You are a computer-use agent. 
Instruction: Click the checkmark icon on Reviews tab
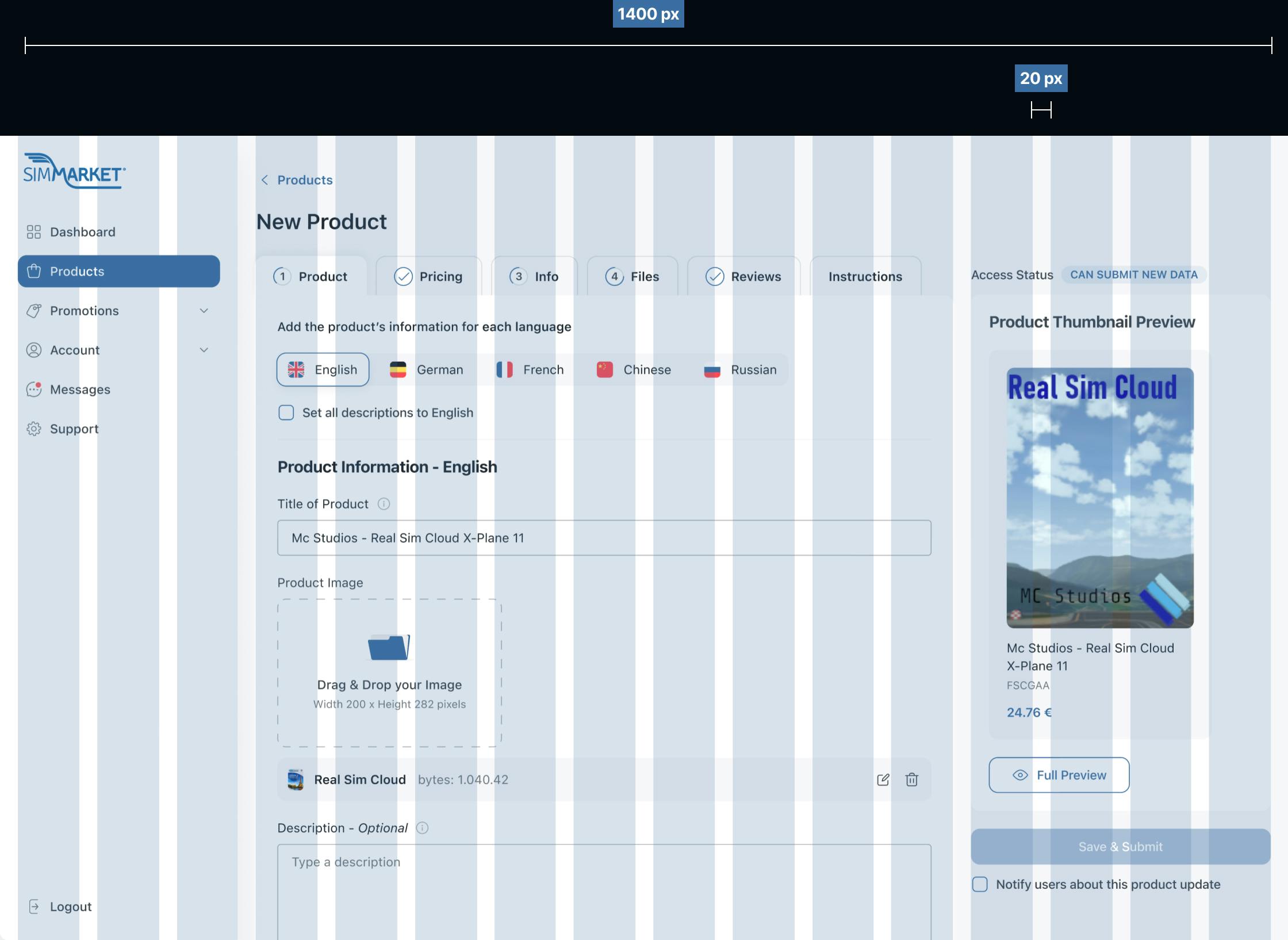[715, 277]
